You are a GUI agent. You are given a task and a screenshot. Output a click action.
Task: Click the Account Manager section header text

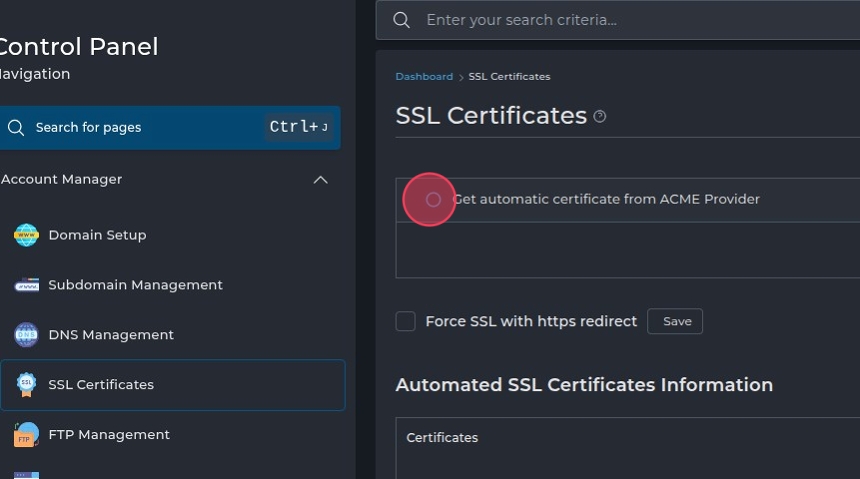(62, 180)
